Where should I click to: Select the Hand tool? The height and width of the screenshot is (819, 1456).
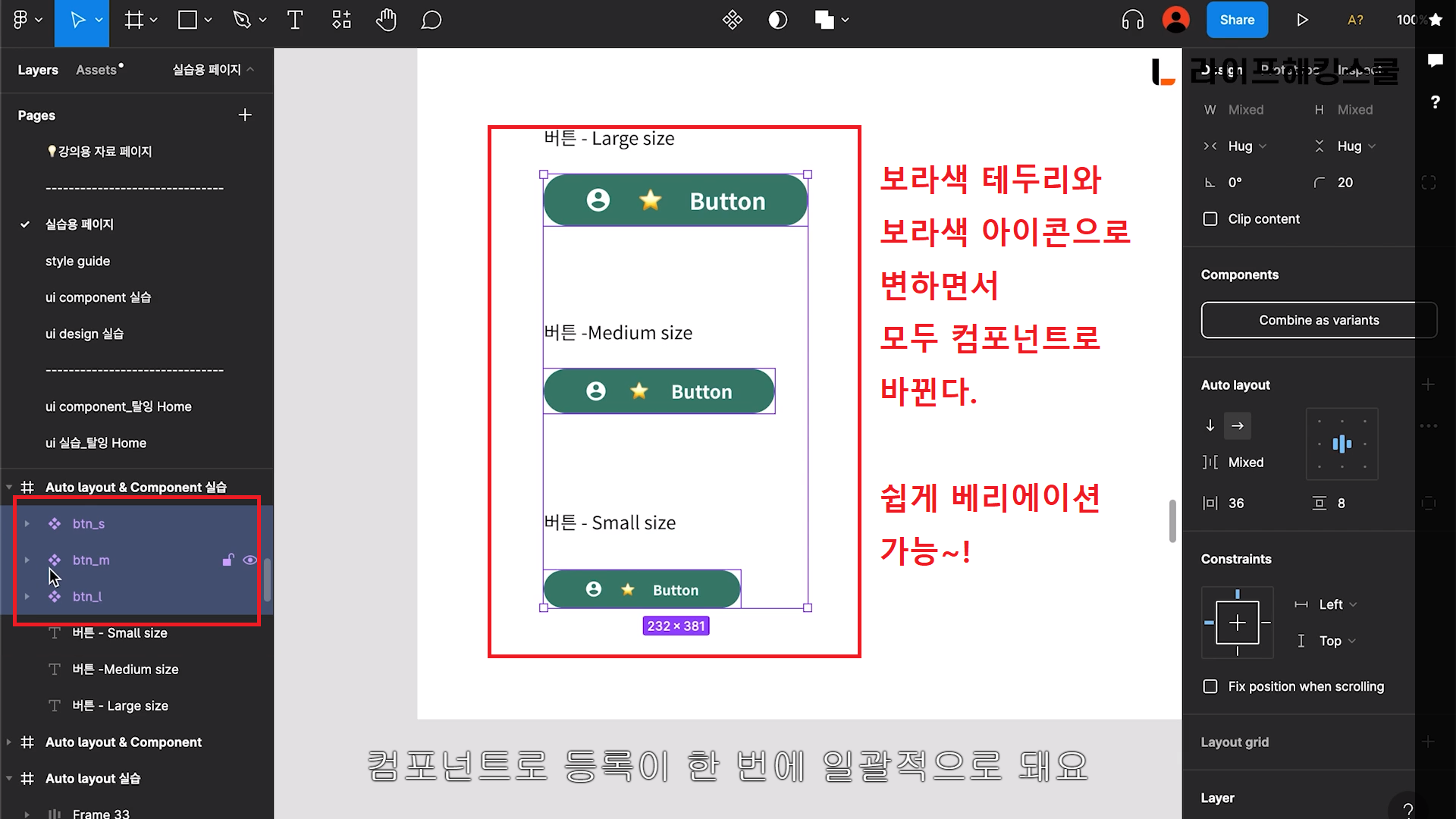click(x=386, y=20)
